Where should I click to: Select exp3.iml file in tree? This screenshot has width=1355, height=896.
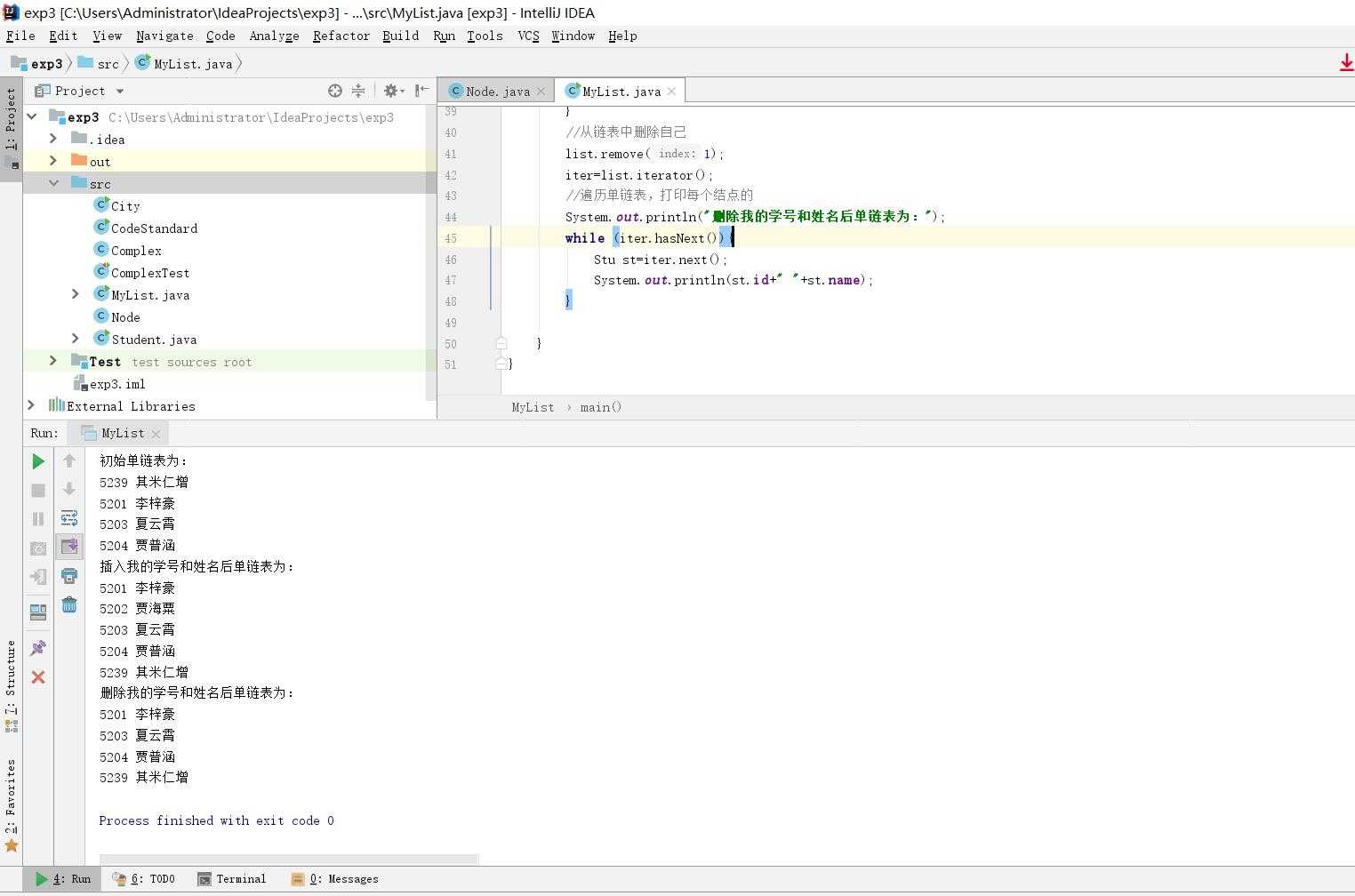tap(109, 383)
